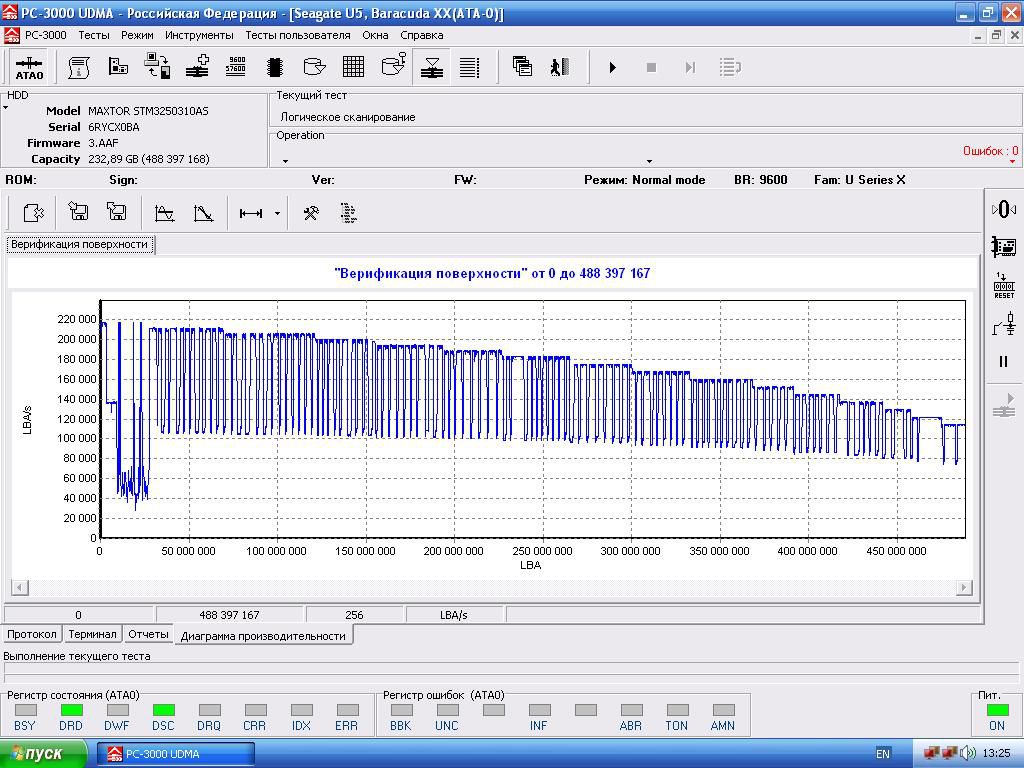The width and height of the screenshot is (1024, 768).
Task: Click the microchip icon in the main toolbar
Action: [x=275, y=67]
